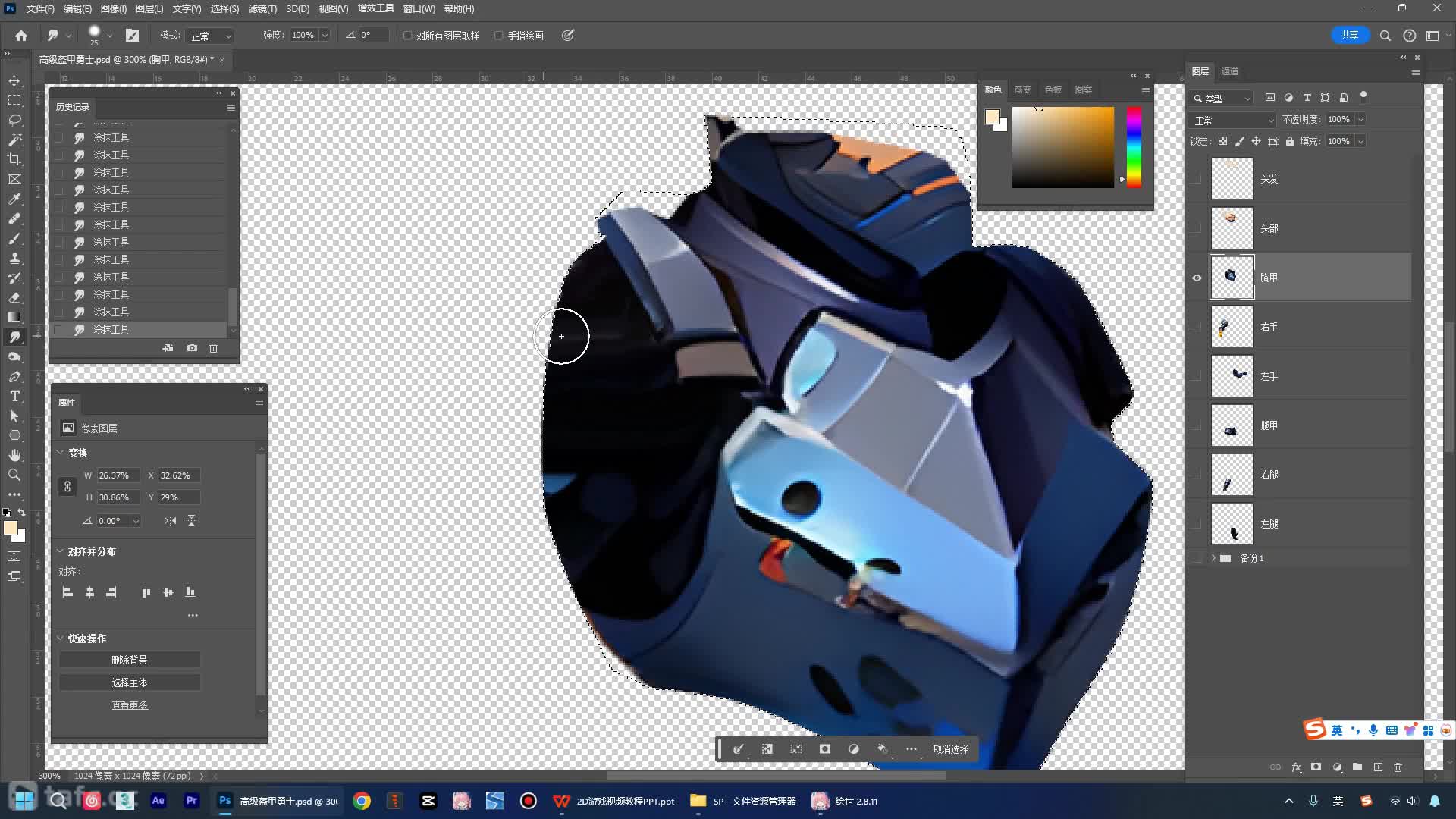Click link constrain proportions icon in Properties
1456x819 pixels.
pos(67,487)
